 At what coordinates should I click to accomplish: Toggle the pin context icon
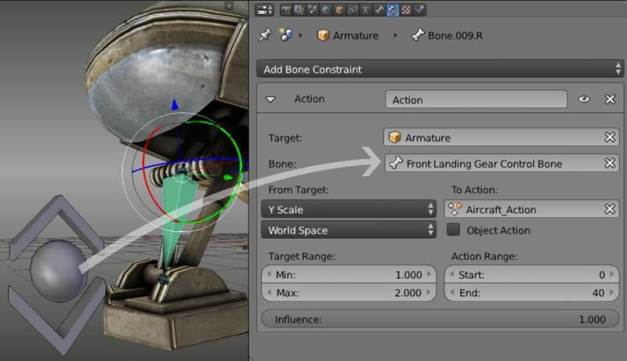[265, 35]
